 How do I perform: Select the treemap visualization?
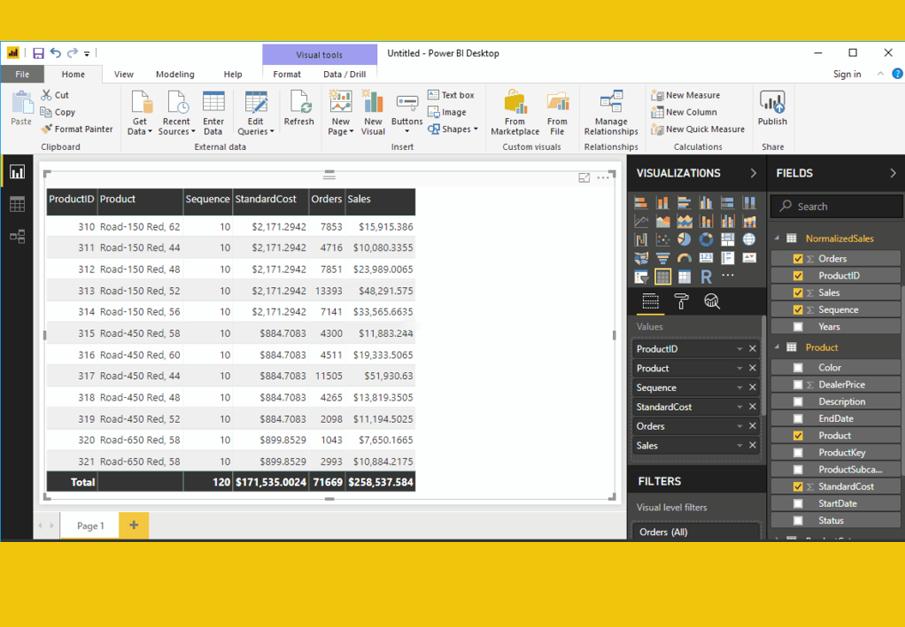(728, 240)
